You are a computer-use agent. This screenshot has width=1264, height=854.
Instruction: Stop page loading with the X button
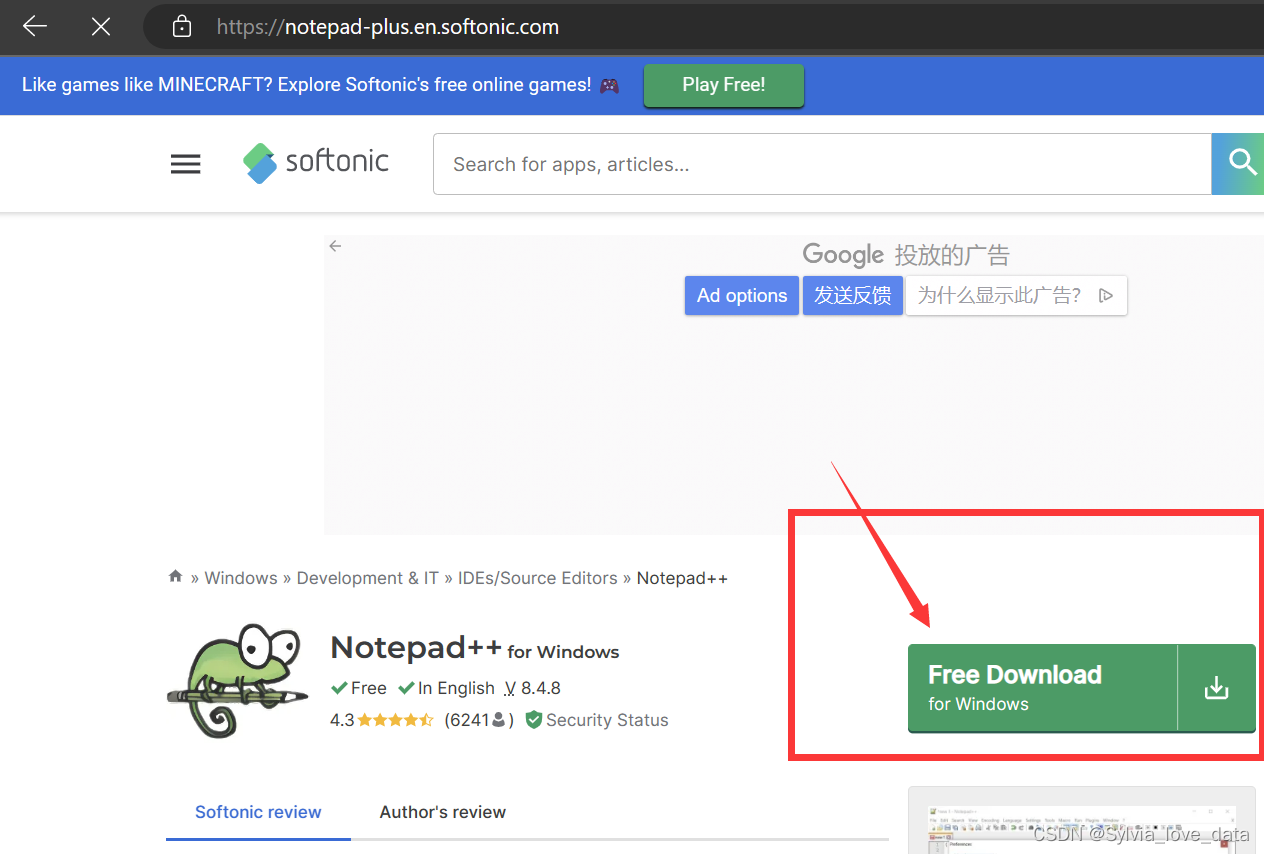click(100, 26)
